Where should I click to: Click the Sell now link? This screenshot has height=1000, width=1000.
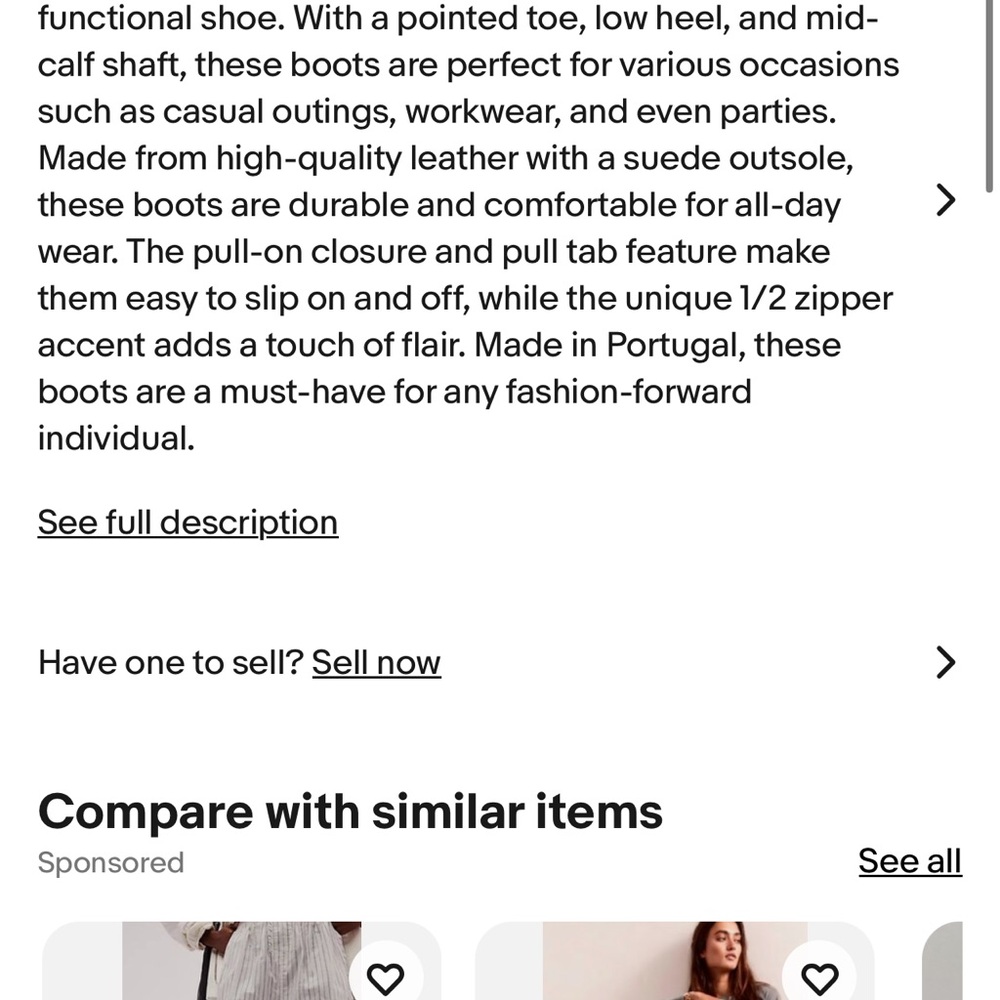click(376, 662)
